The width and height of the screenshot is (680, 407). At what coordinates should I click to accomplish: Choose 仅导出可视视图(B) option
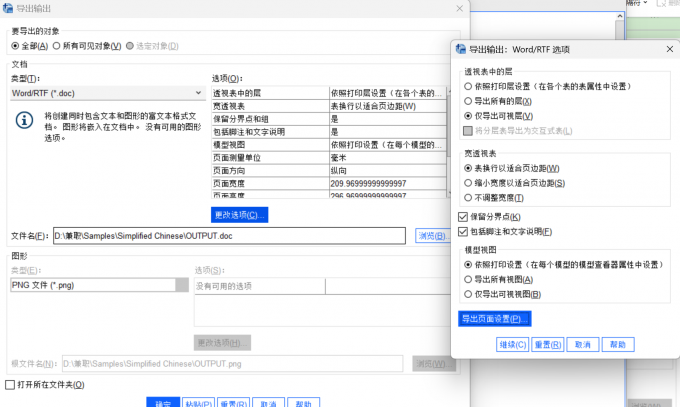[468, 294]
